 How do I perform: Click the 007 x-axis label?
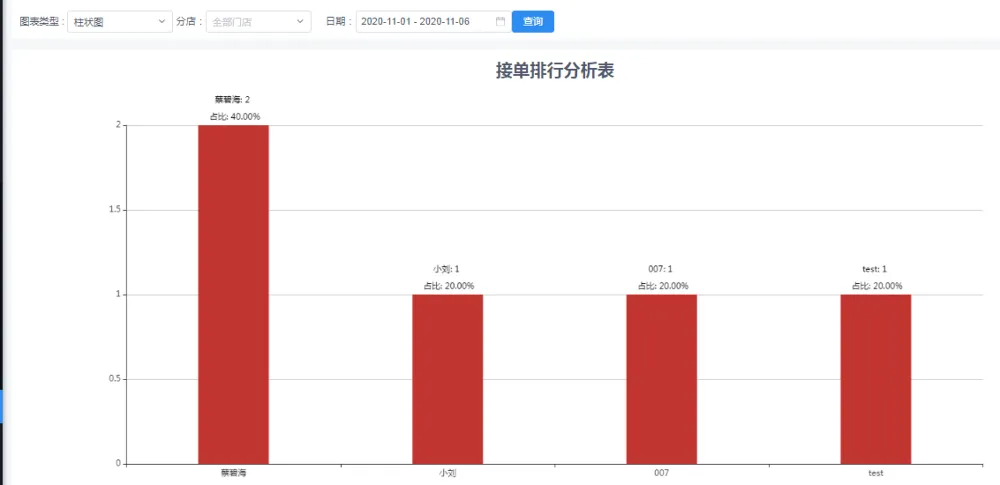[x=661, y=473]
